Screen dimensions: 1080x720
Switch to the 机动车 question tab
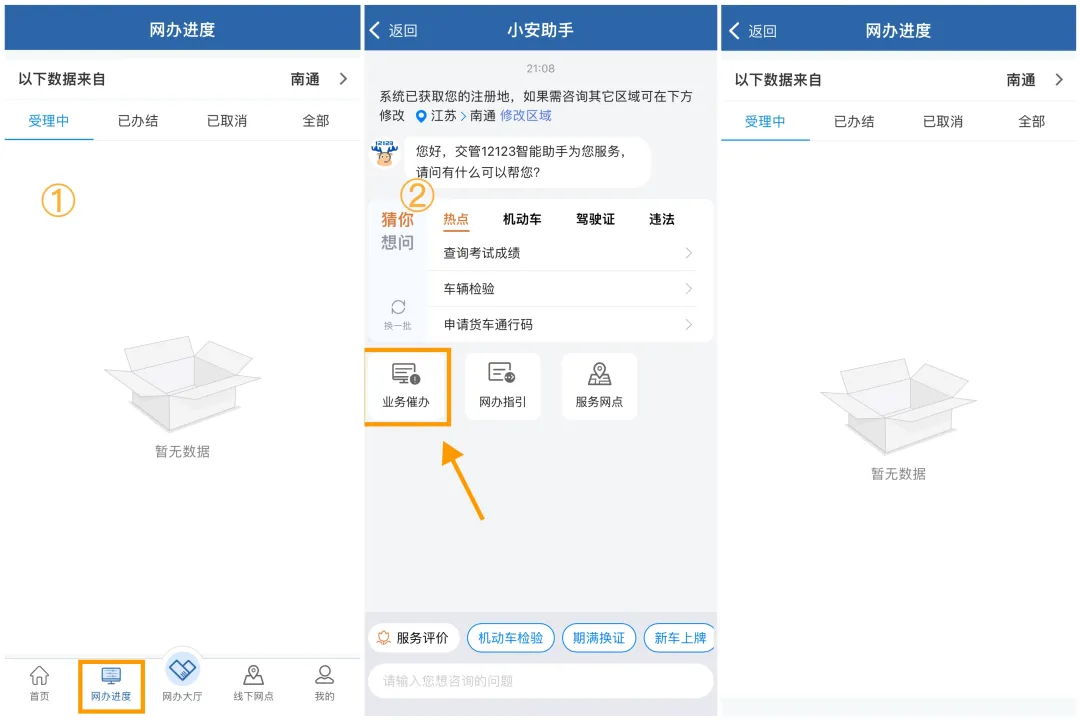[522, 219]
